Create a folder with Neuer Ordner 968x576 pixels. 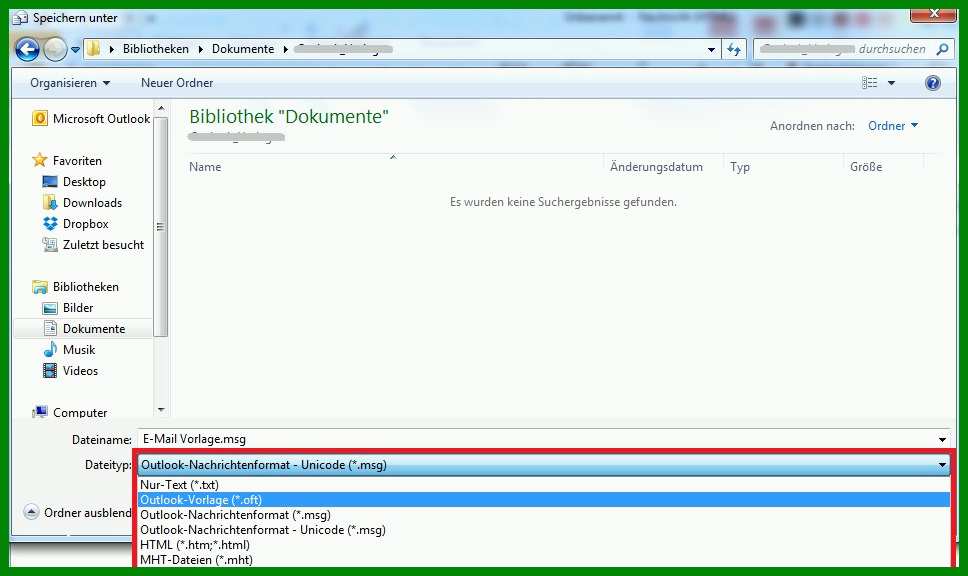pos(177,83)
